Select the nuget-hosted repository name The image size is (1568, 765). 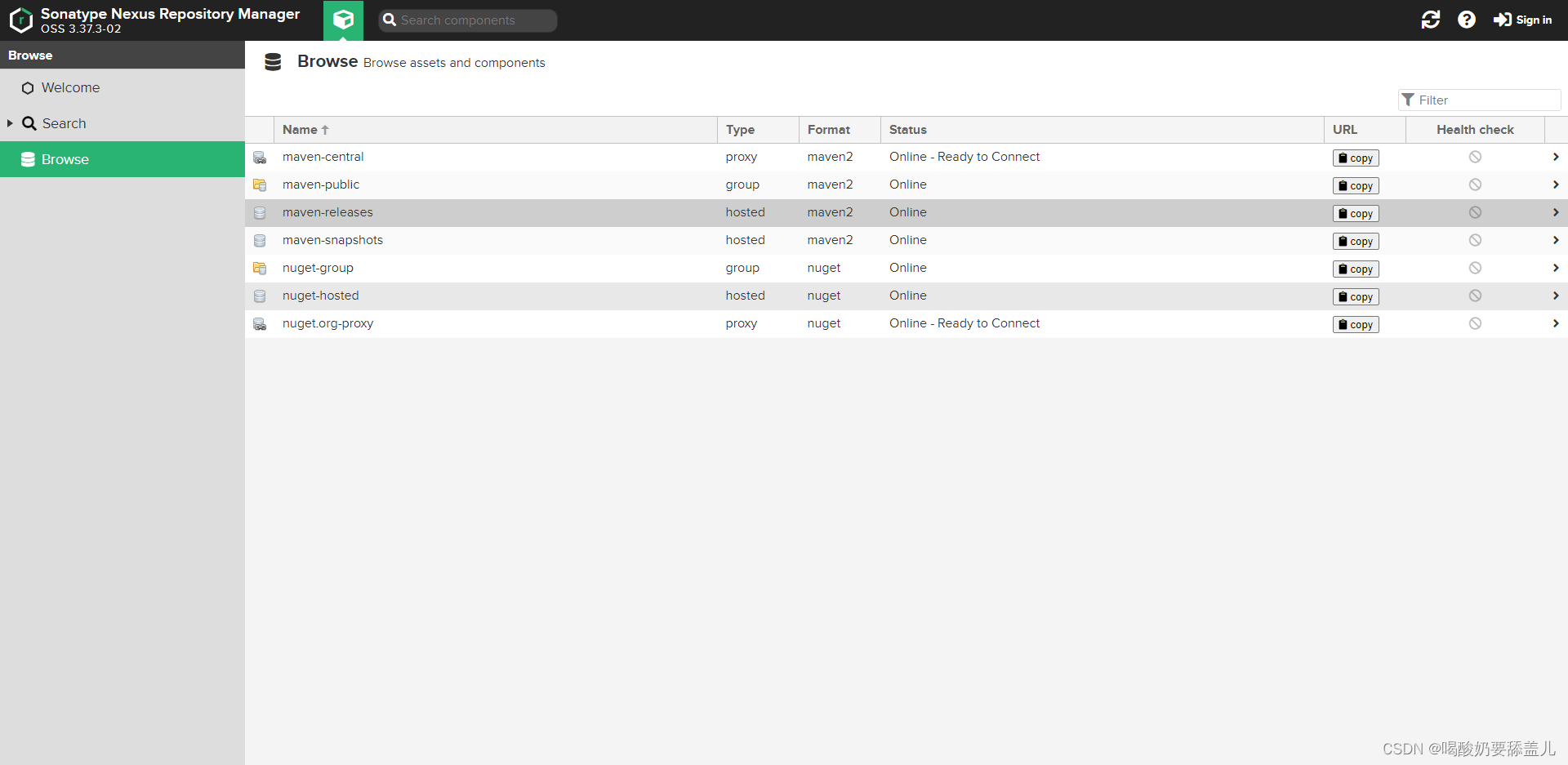coord(321,296)
